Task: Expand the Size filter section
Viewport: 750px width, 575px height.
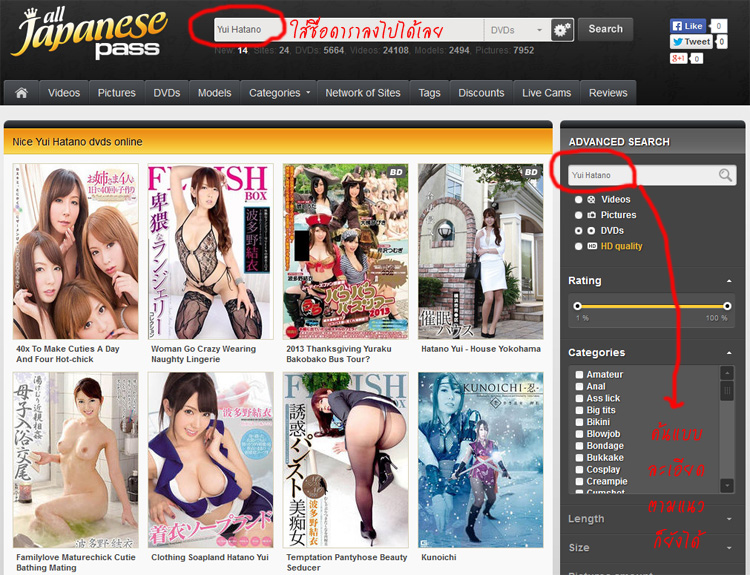Action: click(729, 548)
